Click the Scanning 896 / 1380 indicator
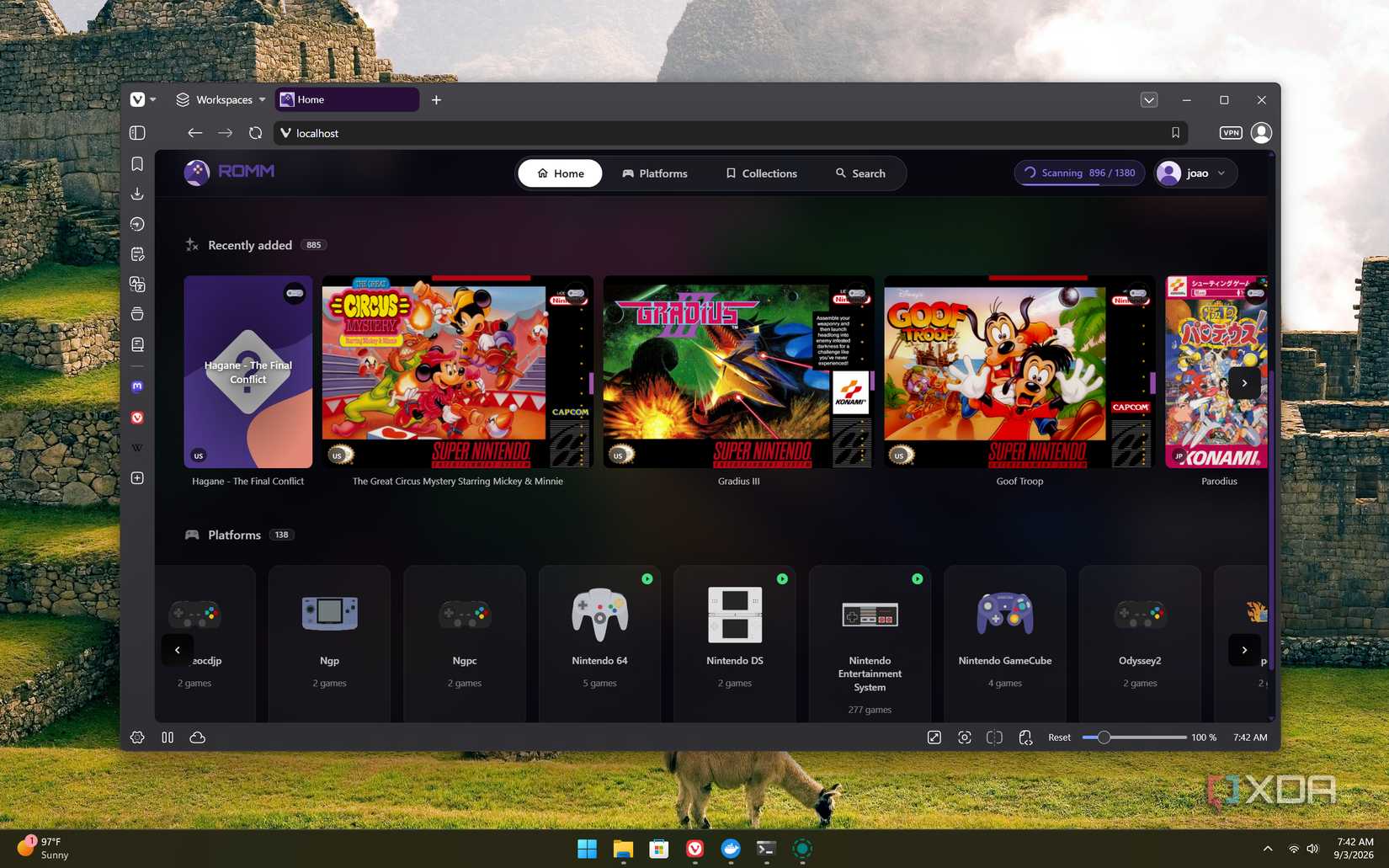Screen dimensions: 1389x868 [1079, 173]
